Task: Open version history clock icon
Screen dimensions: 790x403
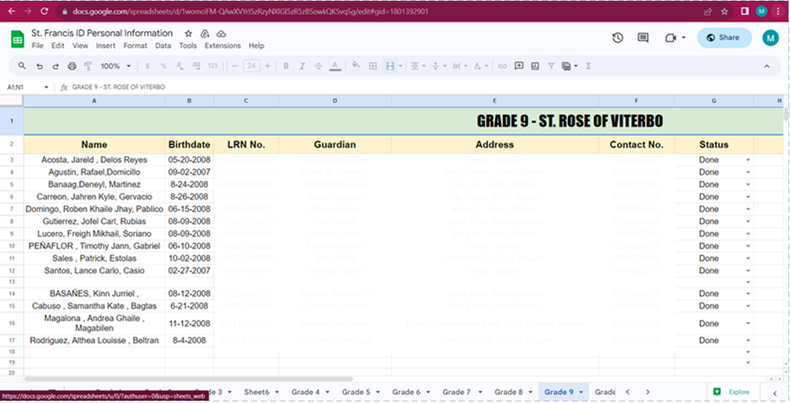Action: click(x=618, y=38)
